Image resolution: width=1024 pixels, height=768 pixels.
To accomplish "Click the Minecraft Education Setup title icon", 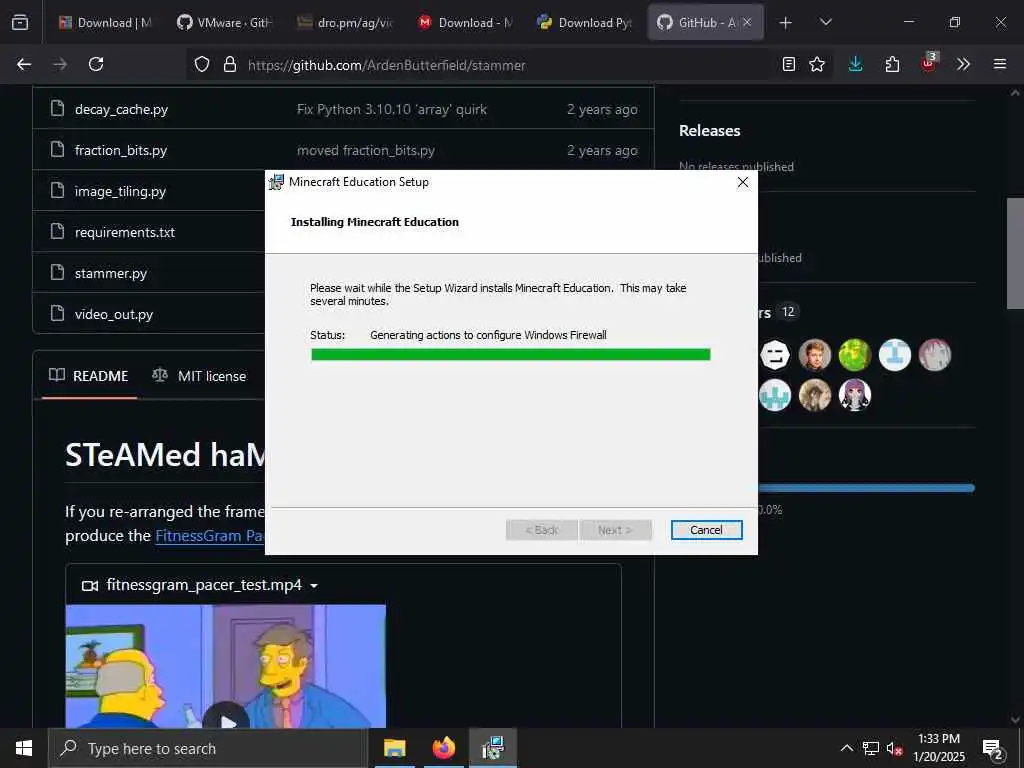I will (277, 182).
